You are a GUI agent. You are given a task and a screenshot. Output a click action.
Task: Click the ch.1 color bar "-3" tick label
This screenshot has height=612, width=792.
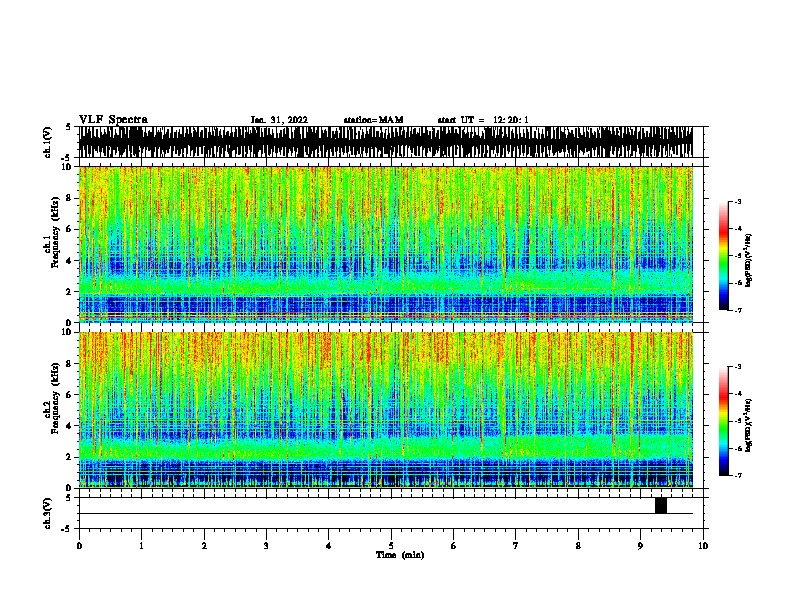[737, 201]
